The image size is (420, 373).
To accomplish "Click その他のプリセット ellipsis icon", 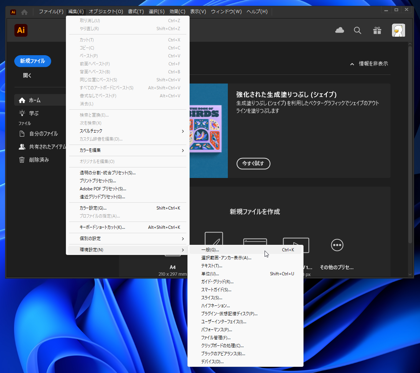I will tap(337, 245).
